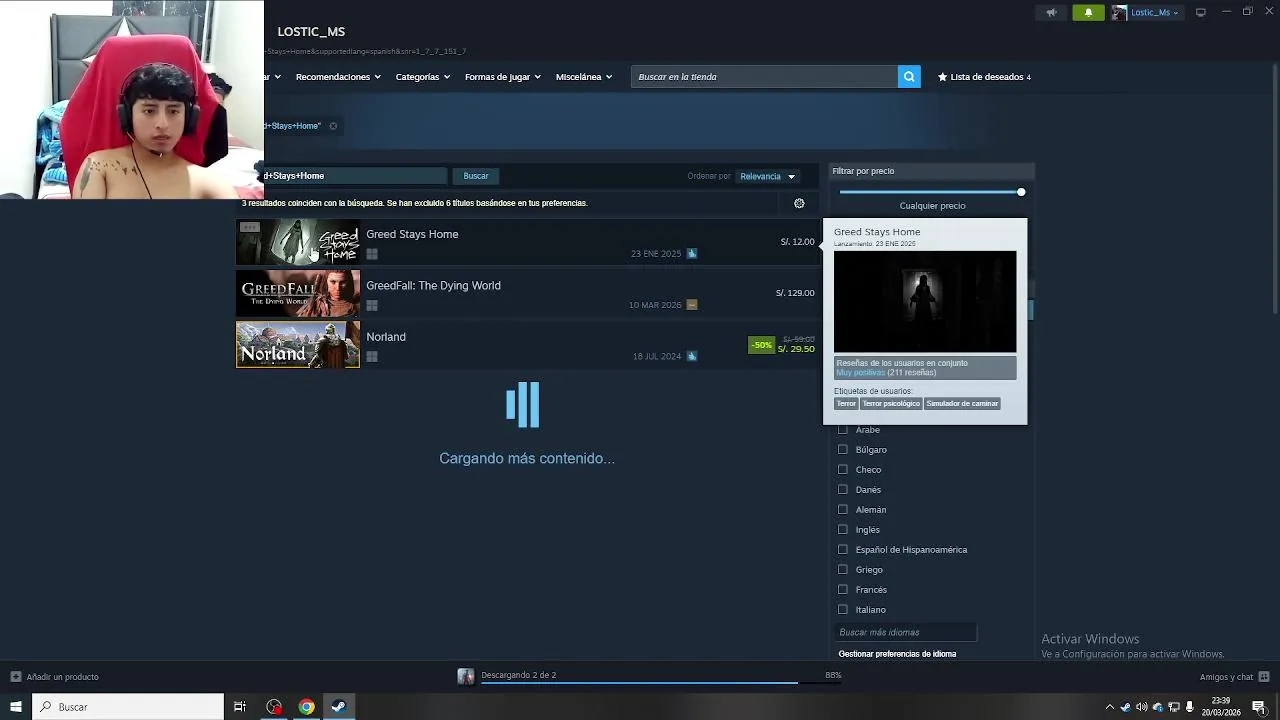The image size is (1280, 720).
Task: Check the Búlgaro language filter
Action: coord(843,450)
